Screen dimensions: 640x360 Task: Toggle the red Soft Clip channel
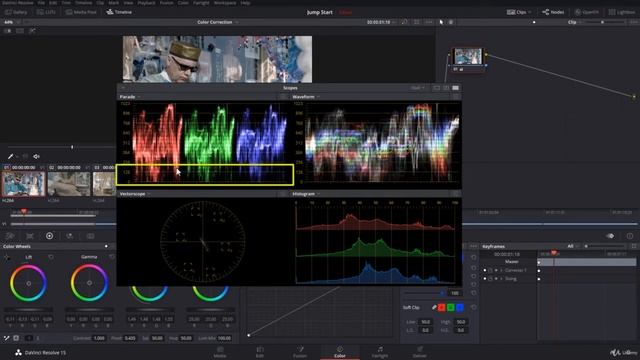tap(442, 307)
